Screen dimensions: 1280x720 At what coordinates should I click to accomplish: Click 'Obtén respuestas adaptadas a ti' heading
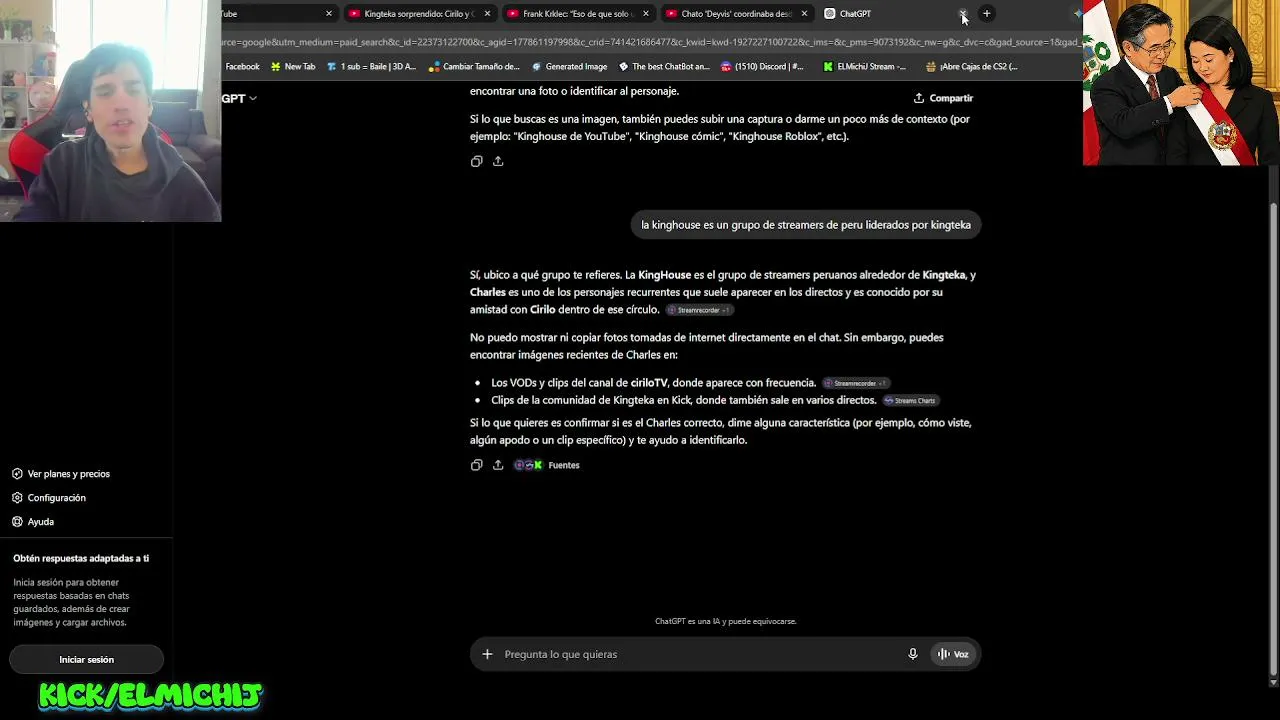(81, 558)
